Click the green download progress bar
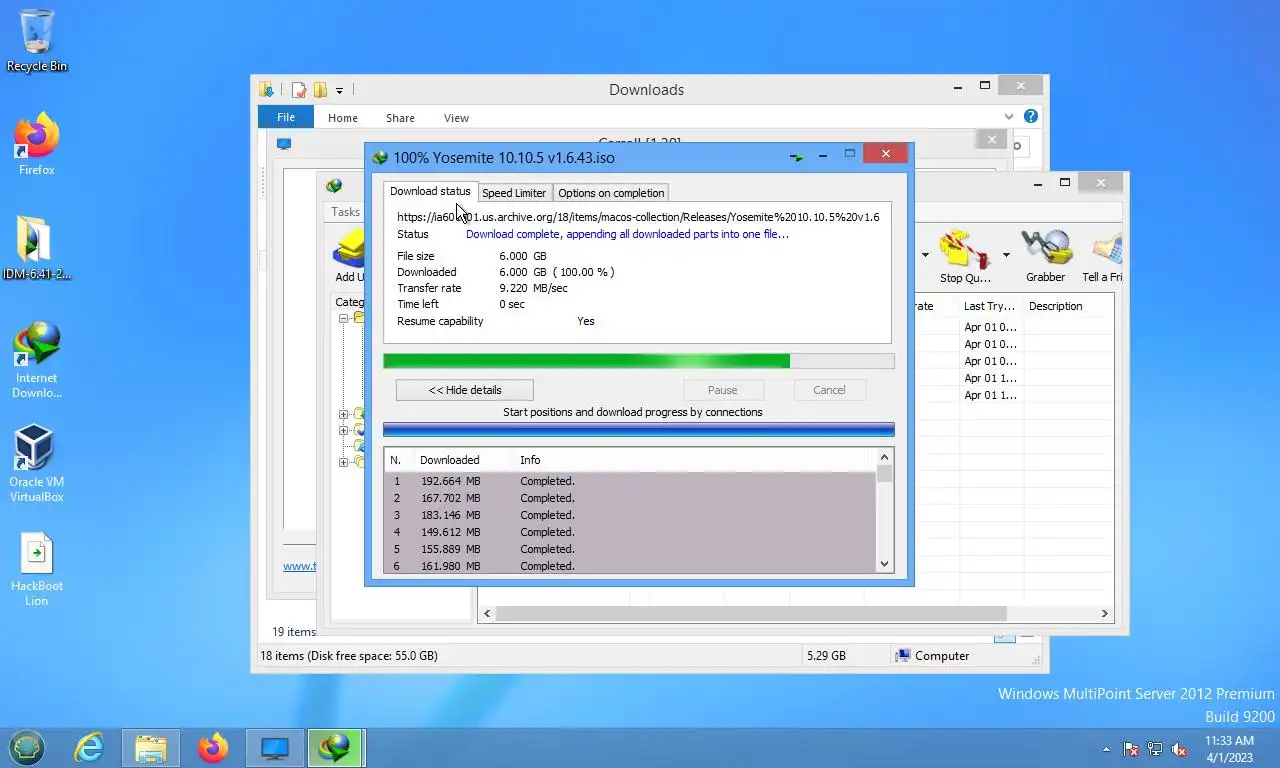1280x768 pixels. [x=639, y=361]
